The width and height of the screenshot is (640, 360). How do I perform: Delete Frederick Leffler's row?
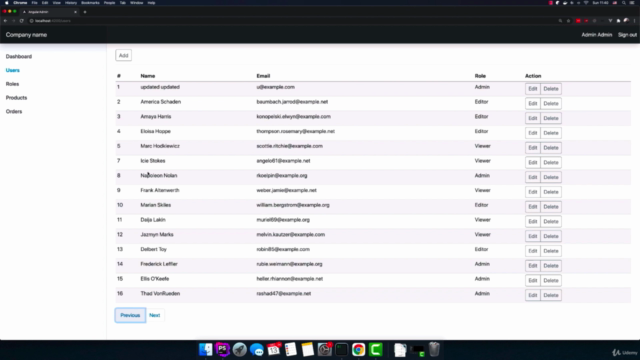(x=551, y=266)
